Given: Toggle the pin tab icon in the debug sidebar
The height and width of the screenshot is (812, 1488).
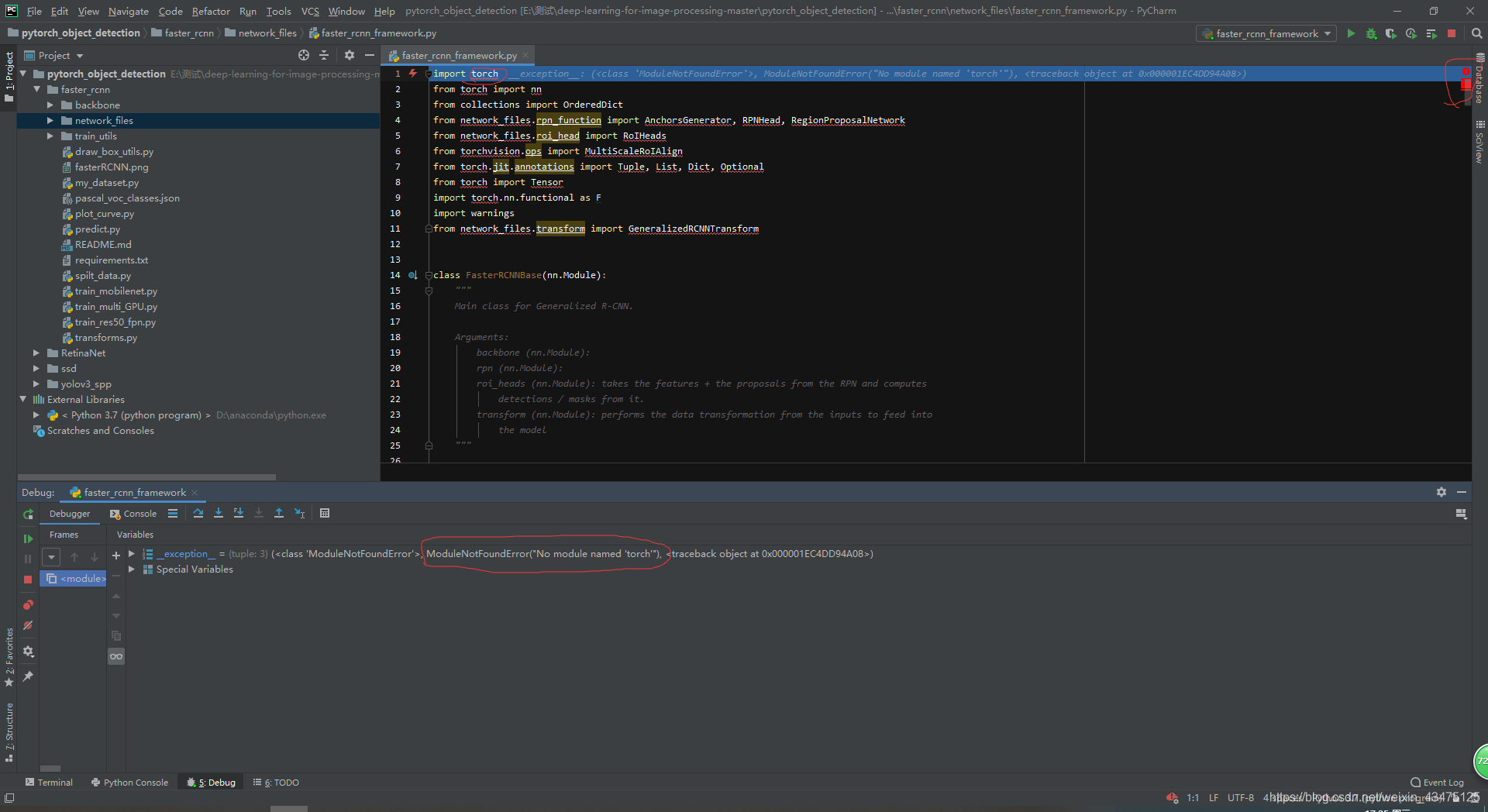Looking at the screenshot, I should (x=28, y=676).
